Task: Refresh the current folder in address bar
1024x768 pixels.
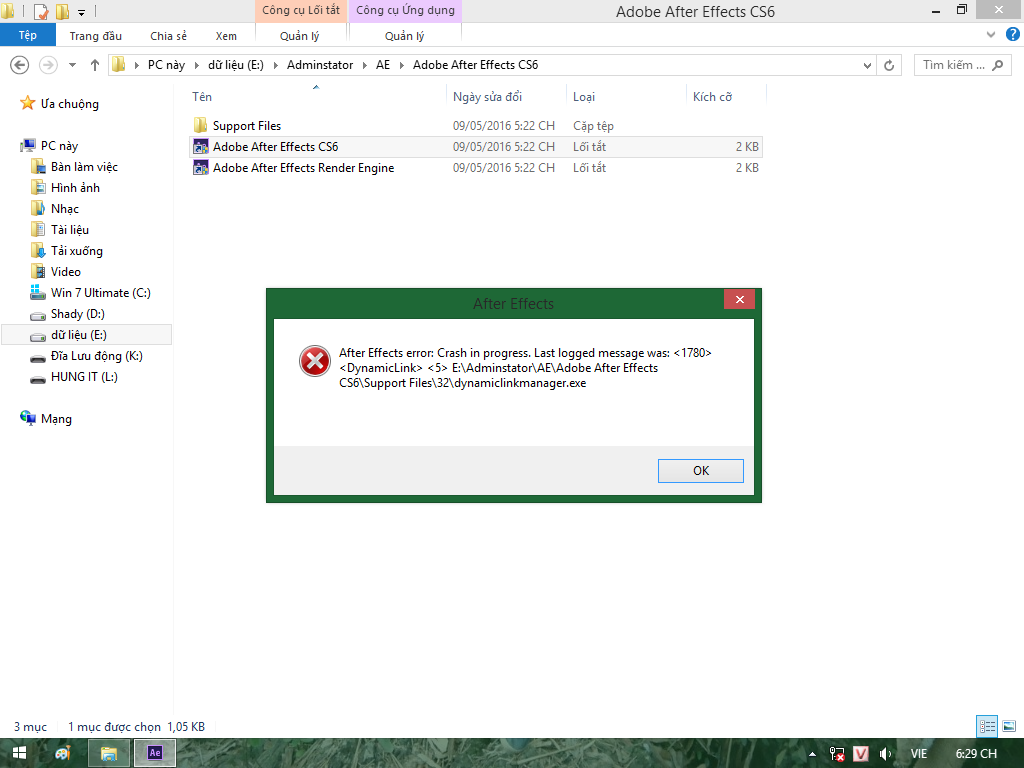Action: tap(889, 65)
